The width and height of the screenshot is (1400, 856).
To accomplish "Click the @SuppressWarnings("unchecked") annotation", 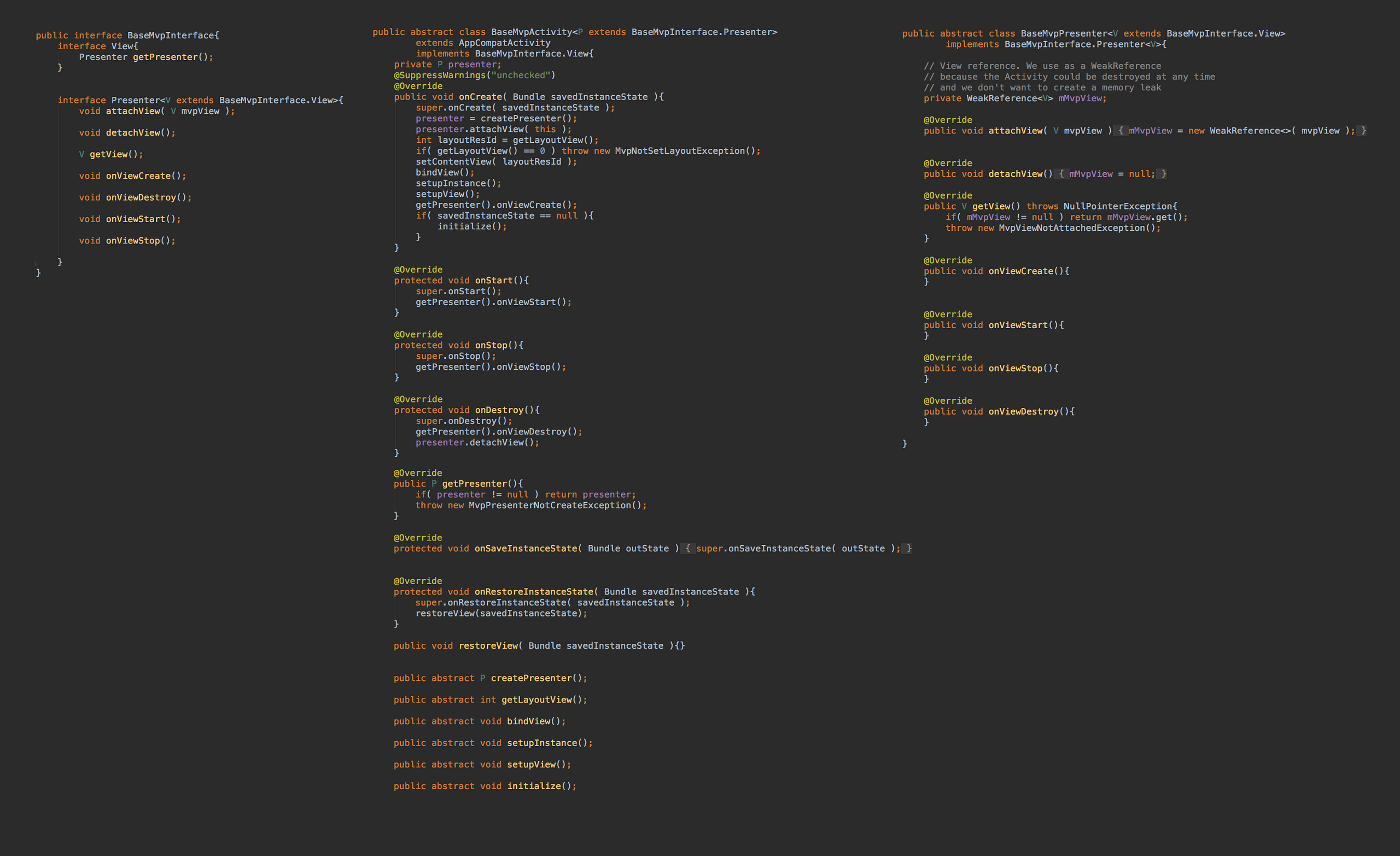I will coord(475,75).
